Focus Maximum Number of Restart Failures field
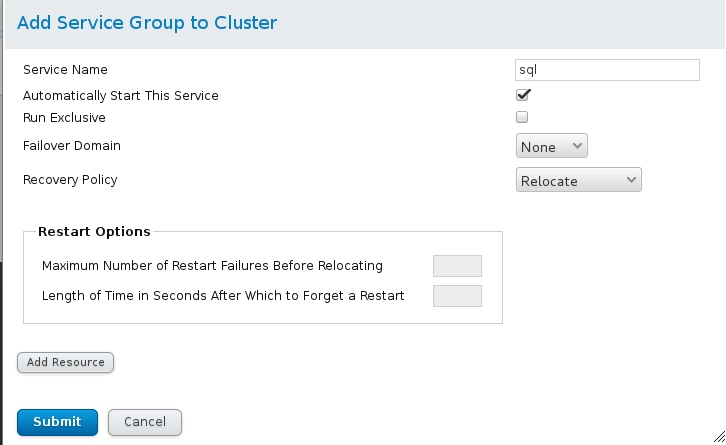The width and height of the screenshot is (726, 445). coord(457,266)
